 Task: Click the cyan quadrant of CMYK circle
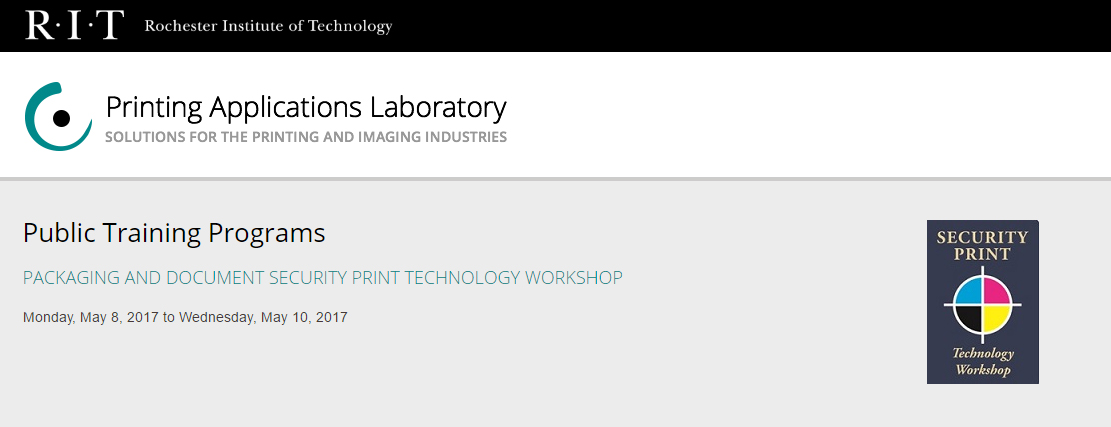970,291
